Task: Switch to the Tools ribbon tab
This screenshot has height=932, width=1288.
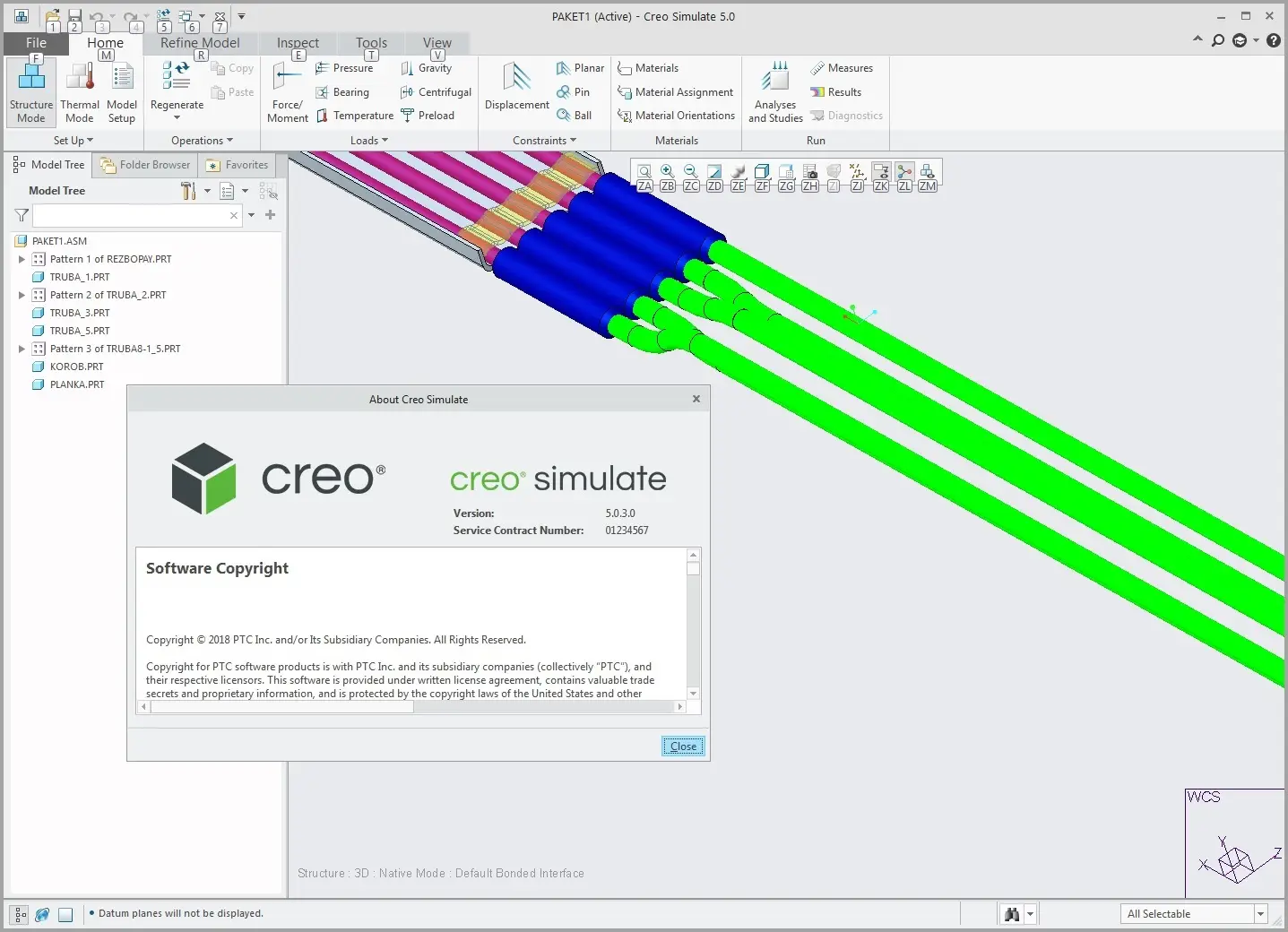Action: point(371,43)
